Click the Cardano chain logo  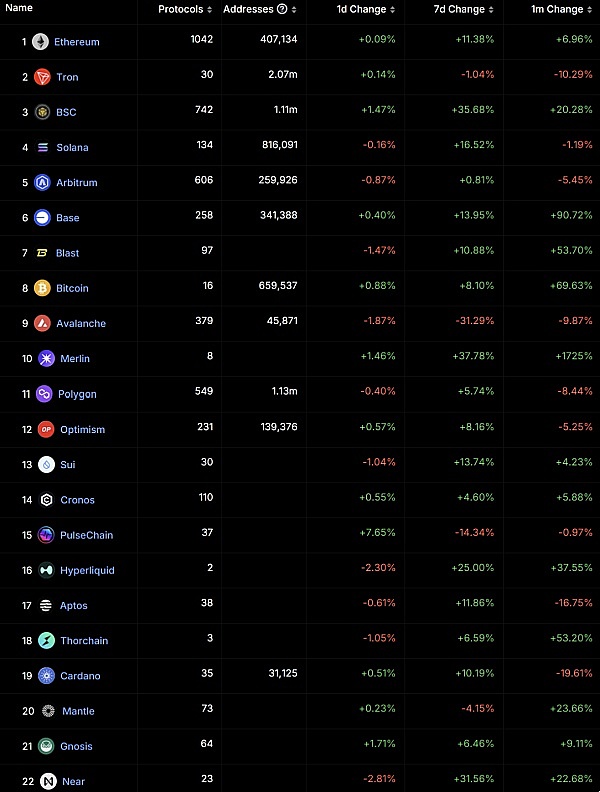46,675
